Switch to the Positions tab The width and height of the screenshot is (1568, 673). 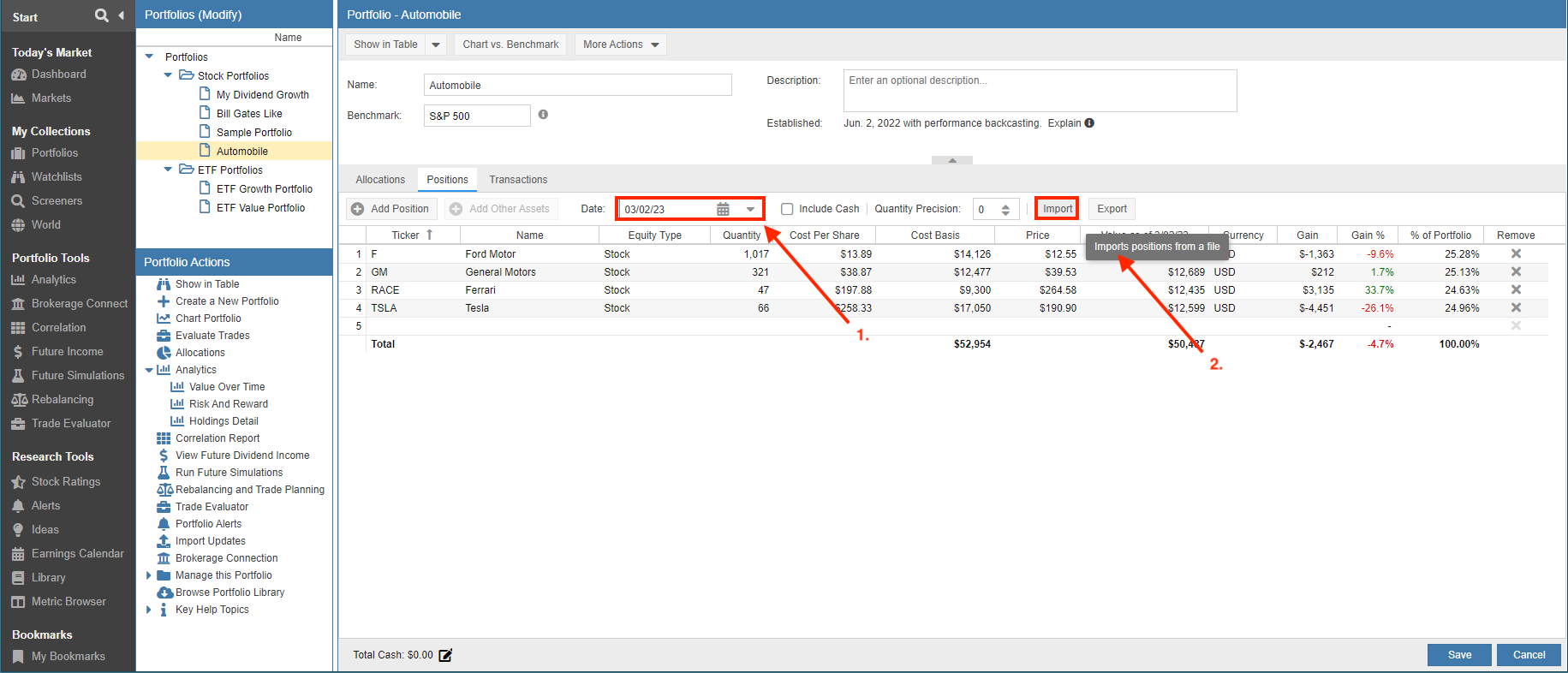pos(447,180)
